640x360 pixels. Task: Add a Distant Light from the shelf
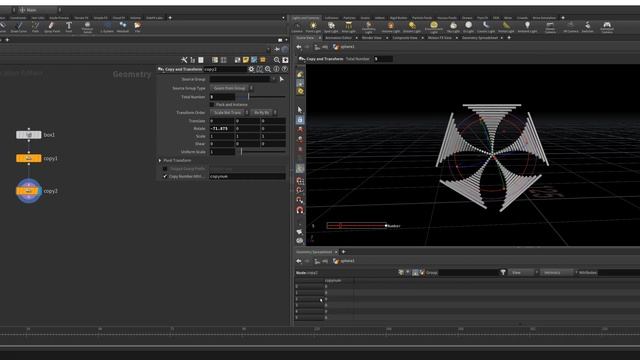click(412, 27)
